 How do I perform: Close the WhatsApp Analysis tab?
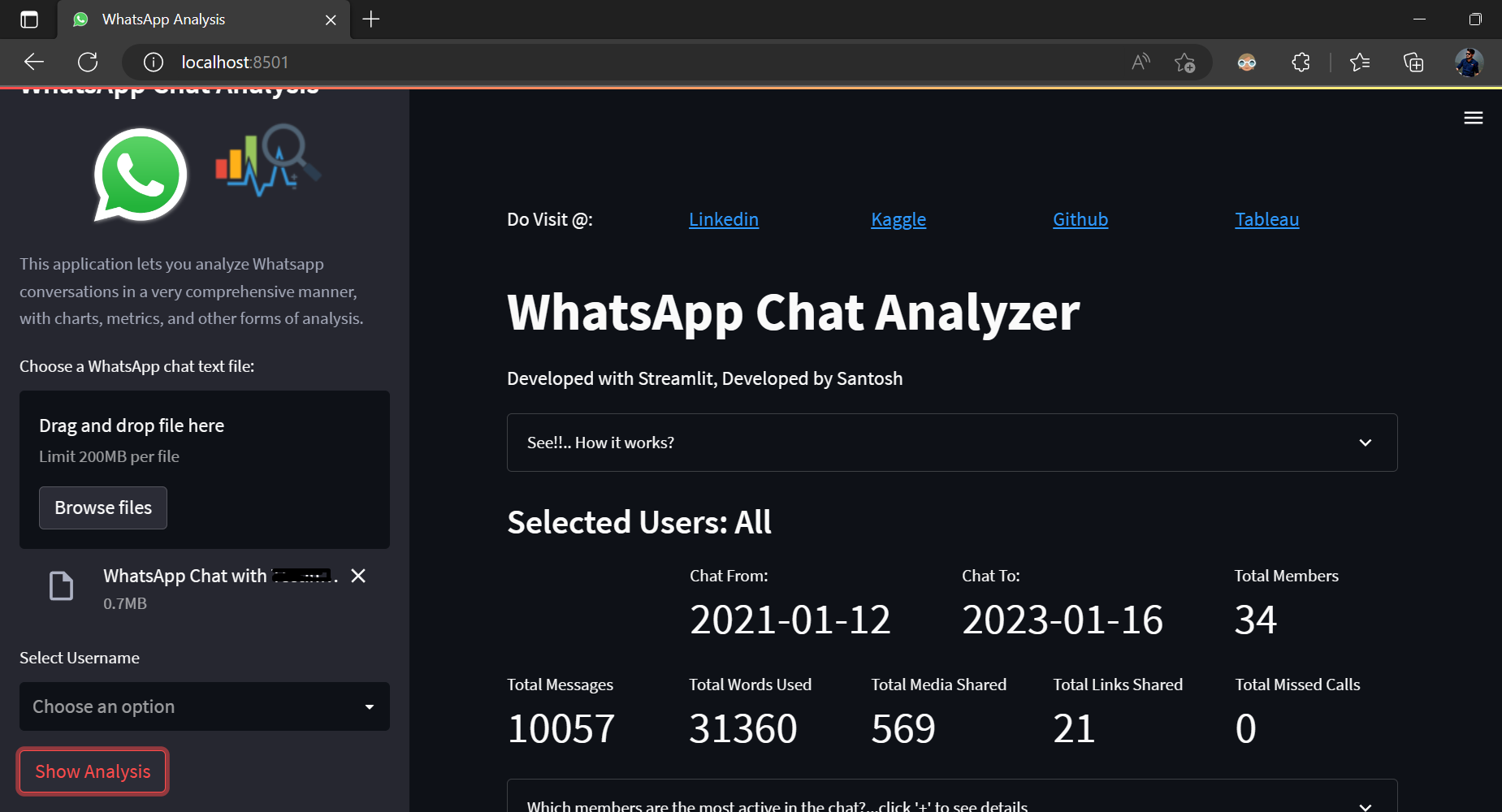pos(331,19)
